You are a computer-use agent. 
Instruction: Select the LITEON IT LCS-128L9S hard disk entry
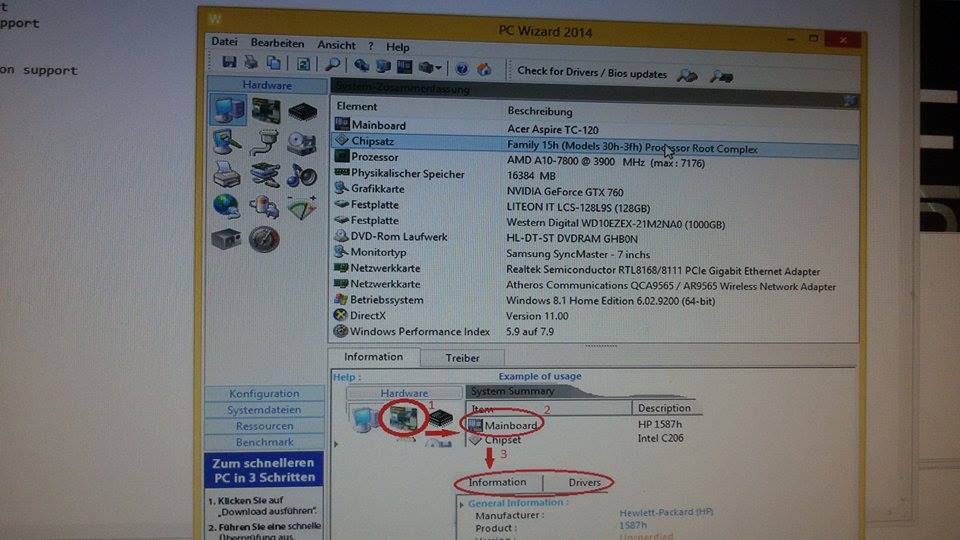click(594, 206)
